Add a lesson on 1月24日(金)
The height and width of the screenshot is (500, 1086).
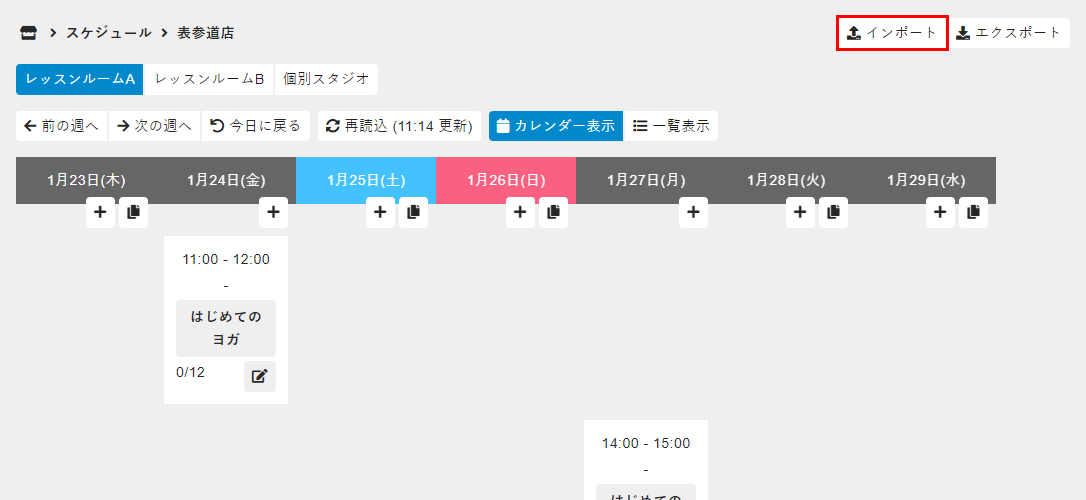[x=273, y=212]
